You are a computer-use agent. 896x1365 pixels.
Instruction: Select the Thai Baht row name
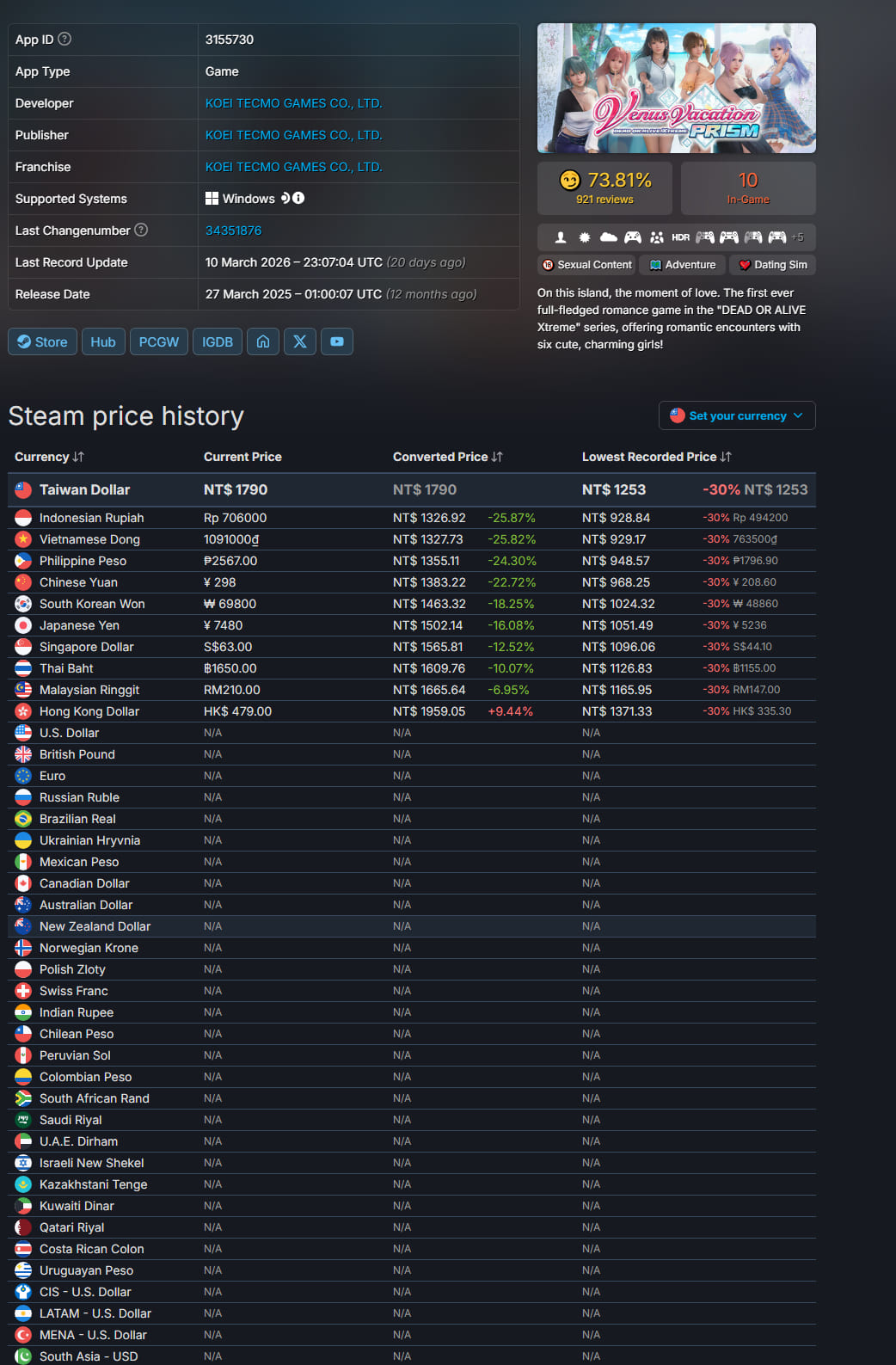click(66, 668)
